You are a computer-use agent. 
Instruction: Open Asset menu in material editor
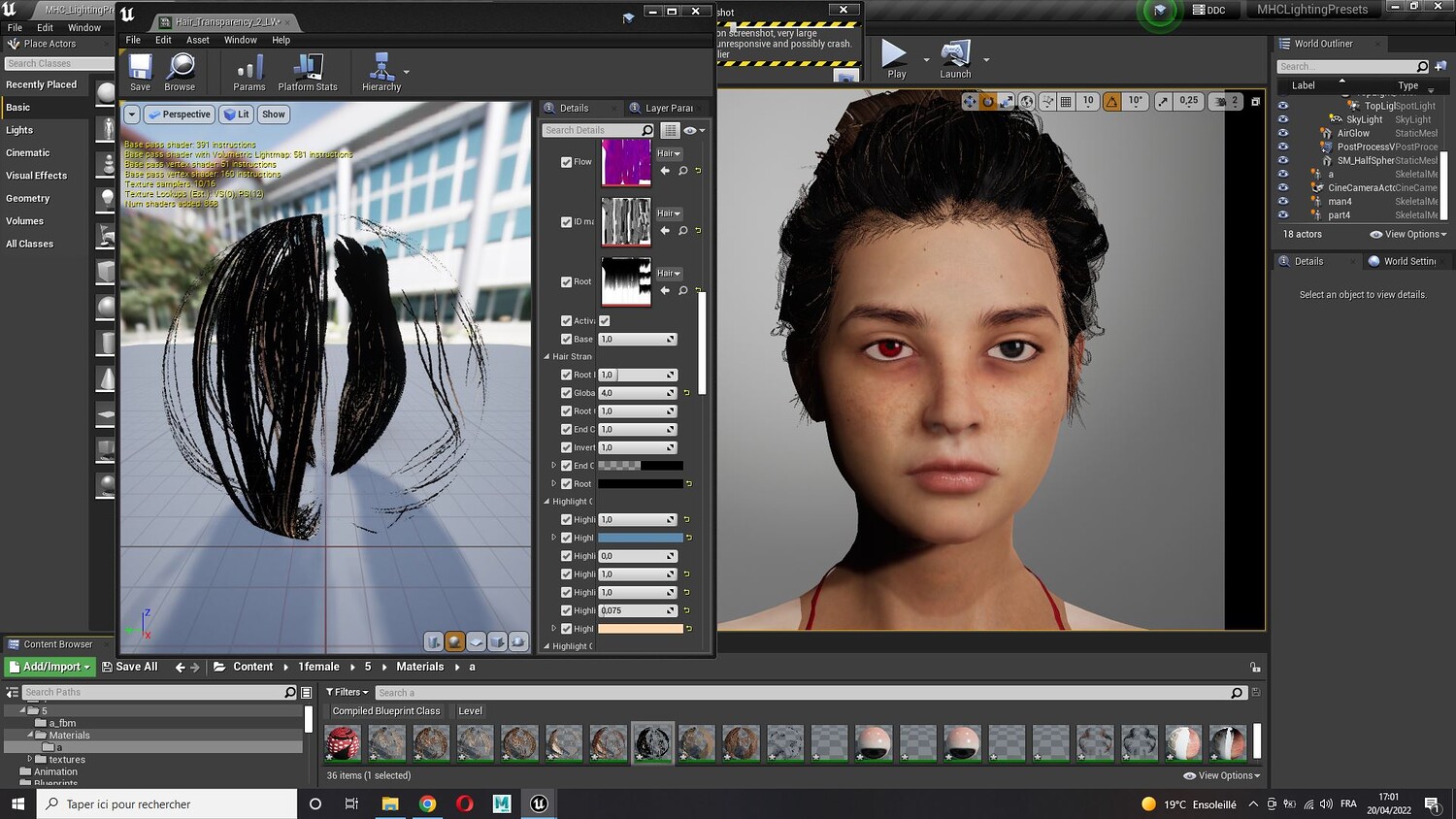[198, 40]
